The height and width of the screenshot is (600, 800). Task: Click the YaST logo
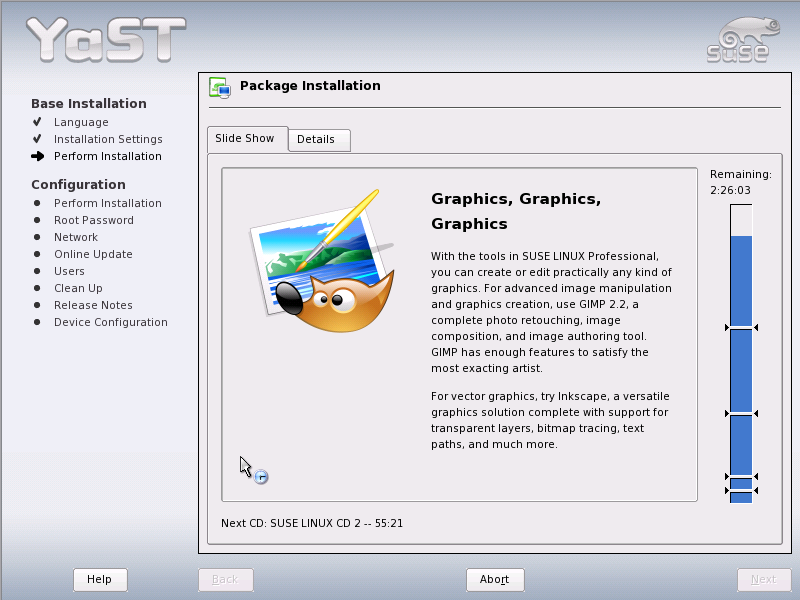click(x=106, y=39)
